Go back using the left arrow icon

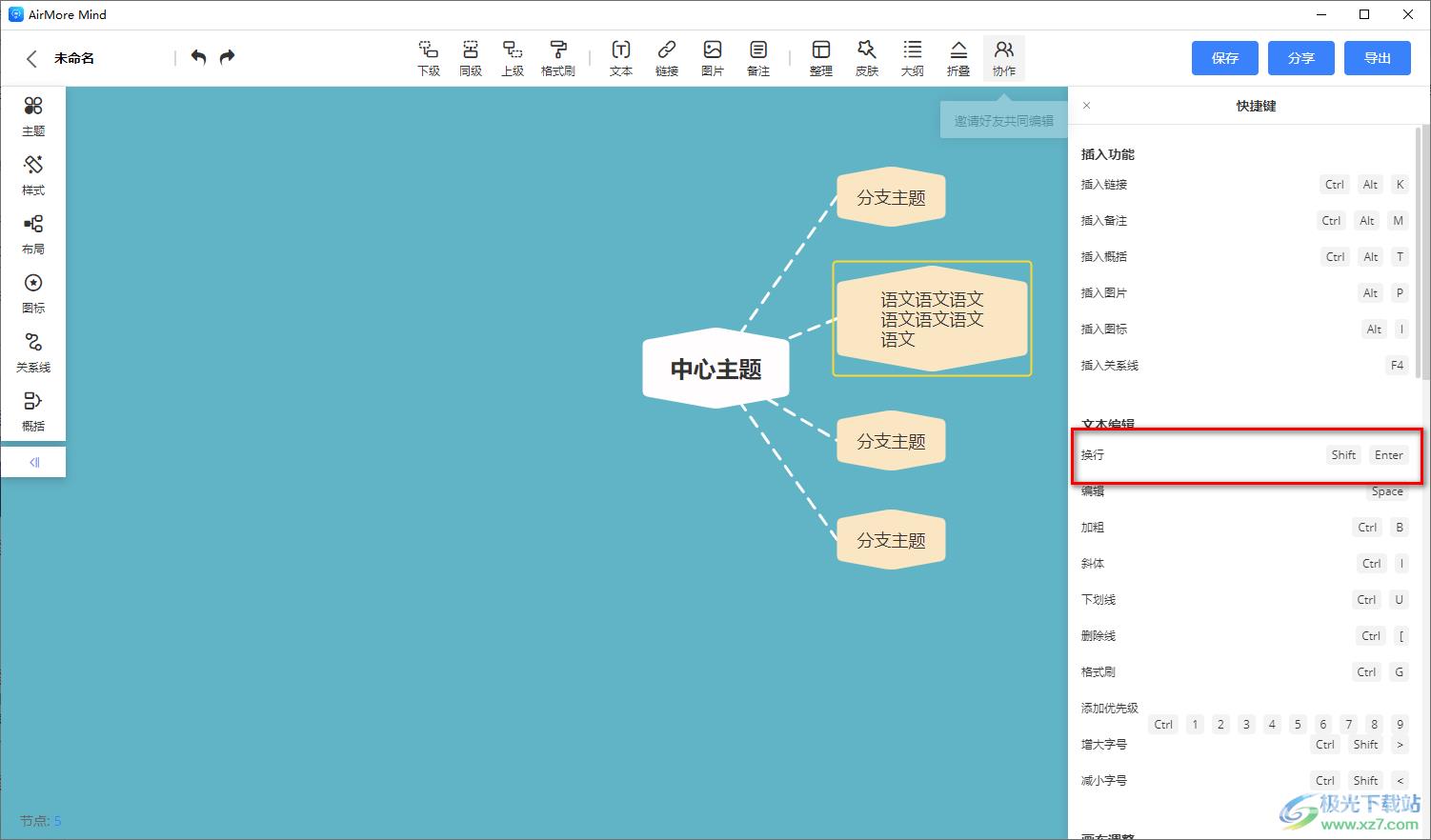(x=31, y=58)
